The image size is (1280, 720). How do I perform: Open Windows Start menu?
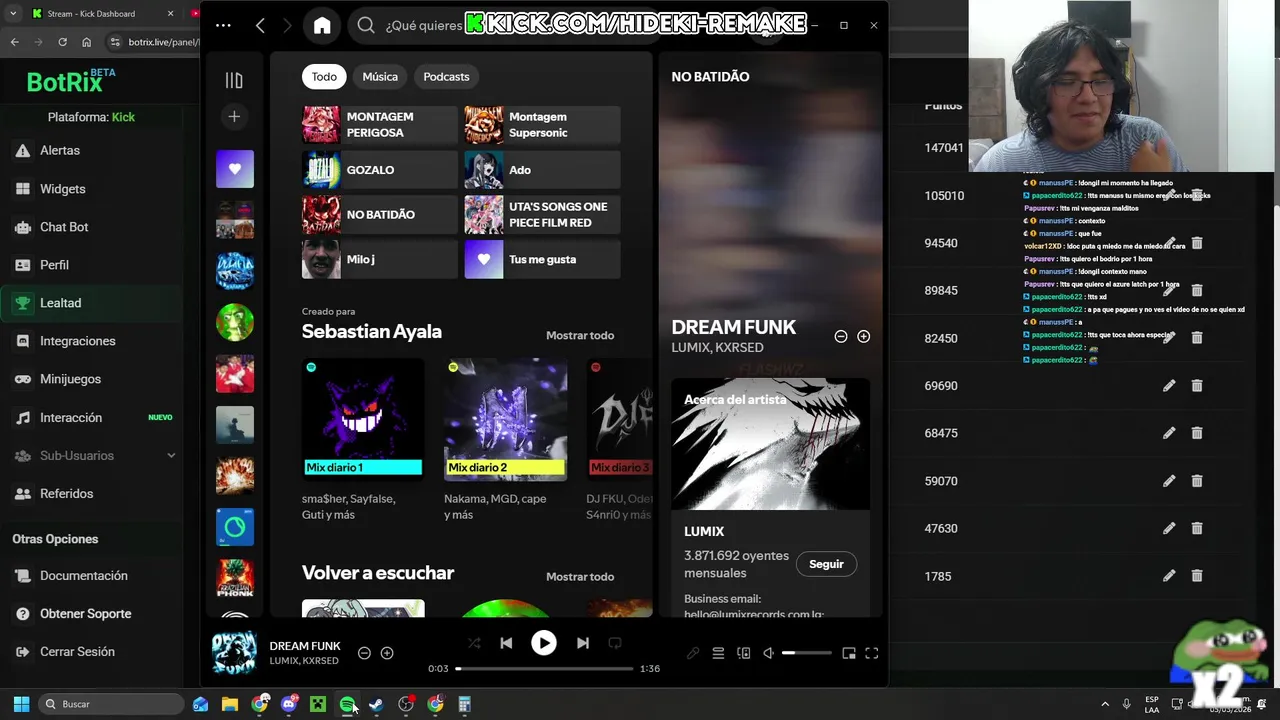(x=21, y=704)
